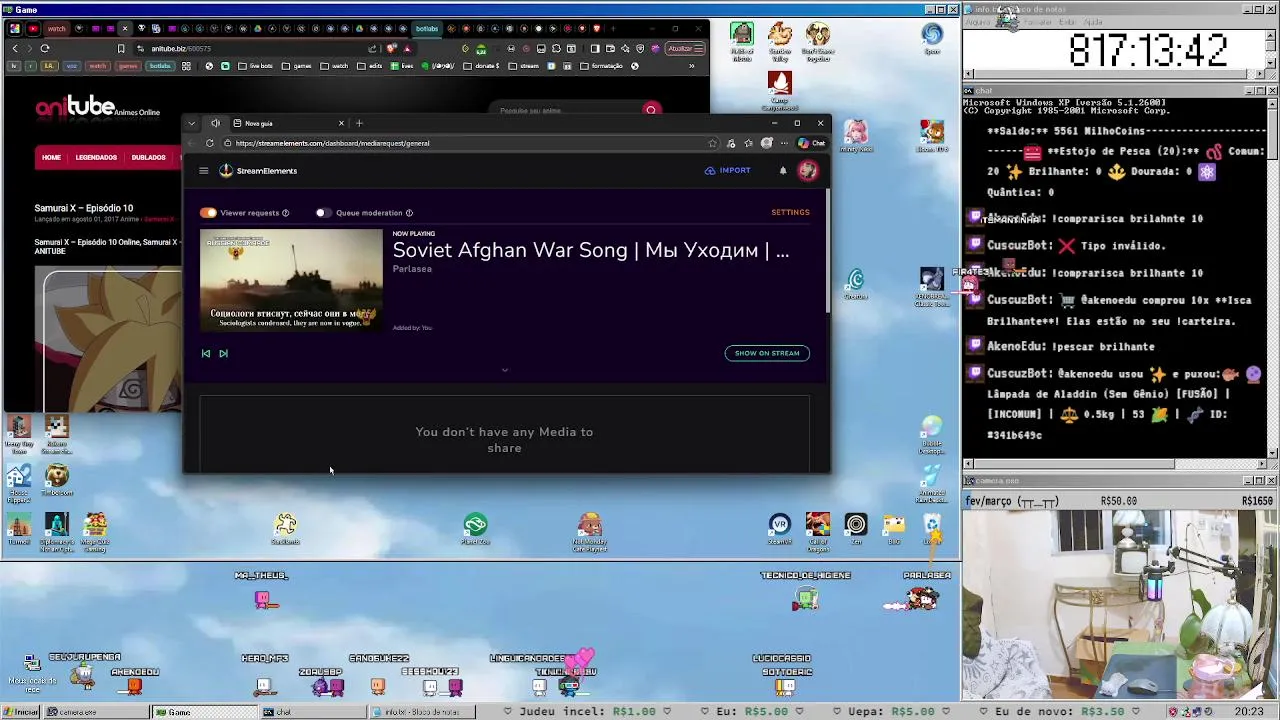
Task: Open the formatação bookmark folder
Action: (x=600, y=66)
